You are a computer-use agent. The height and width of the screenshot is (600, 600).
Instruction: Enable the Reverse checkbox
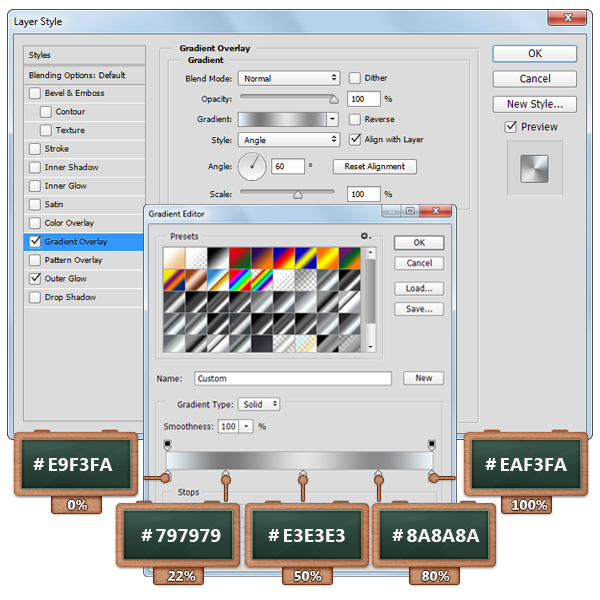355,119
